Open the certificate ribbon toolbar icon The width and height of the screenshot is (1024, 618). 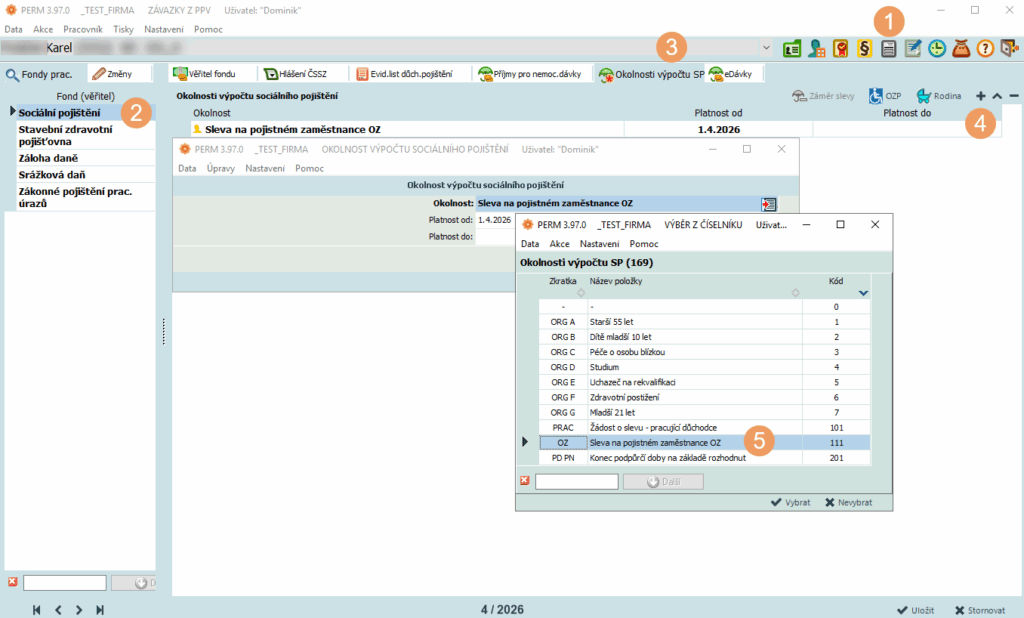pos(840,48)
